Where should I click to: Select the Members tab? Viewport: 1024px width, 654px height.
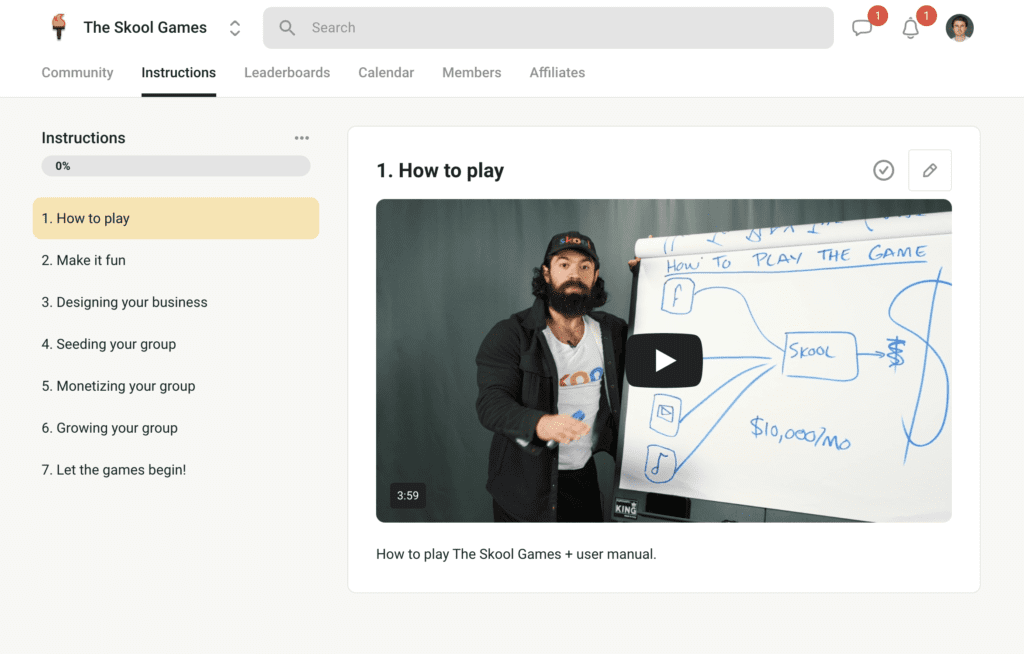coord(472,73)
